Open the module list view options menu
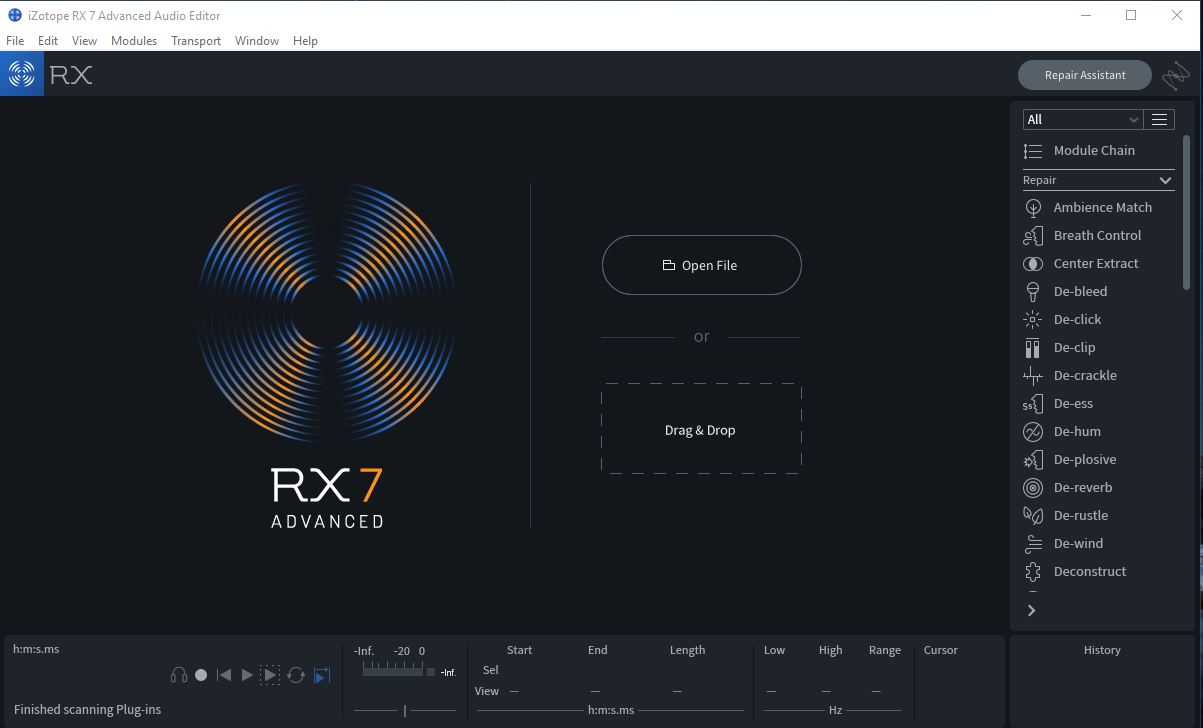Image resolution: width=1203 pixels, height=728 pixels. 1159,119
